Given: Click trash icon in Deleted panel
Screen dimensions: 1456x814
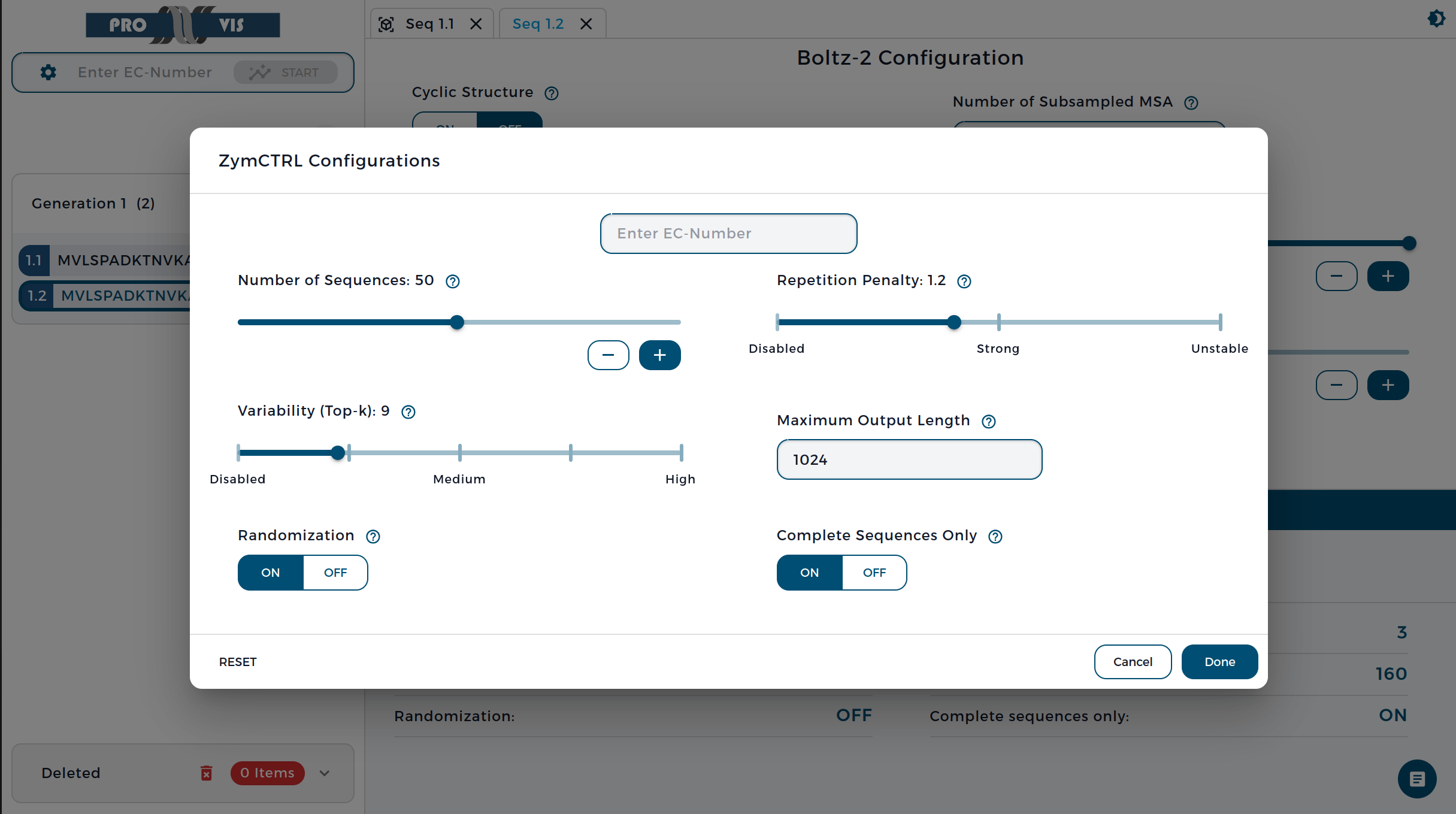Looking at the screenshot, I should point(207,773).
